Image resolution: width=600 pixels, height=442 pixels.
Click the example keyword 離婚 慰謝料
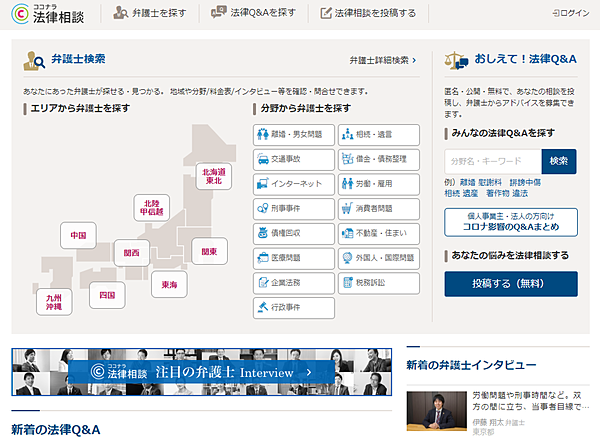[481, 183]
